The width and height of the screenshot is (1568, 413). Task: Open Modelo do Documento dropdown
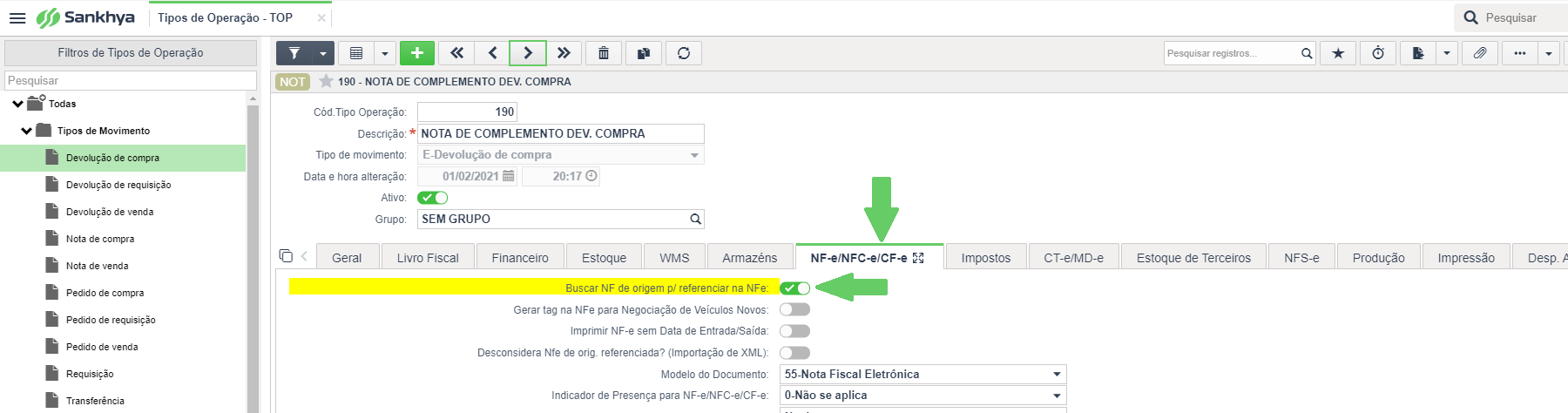[x=1057, y=374]
